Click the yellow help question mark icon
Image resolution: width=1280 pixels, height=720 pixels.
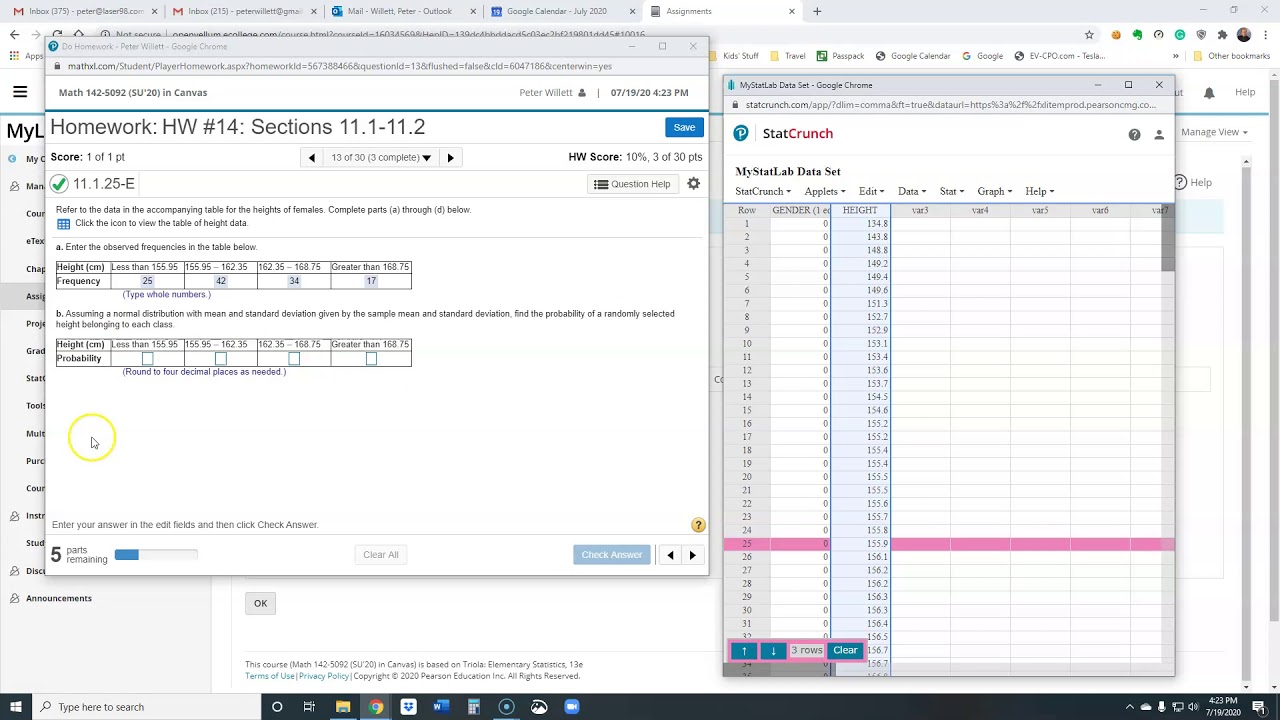698,525
